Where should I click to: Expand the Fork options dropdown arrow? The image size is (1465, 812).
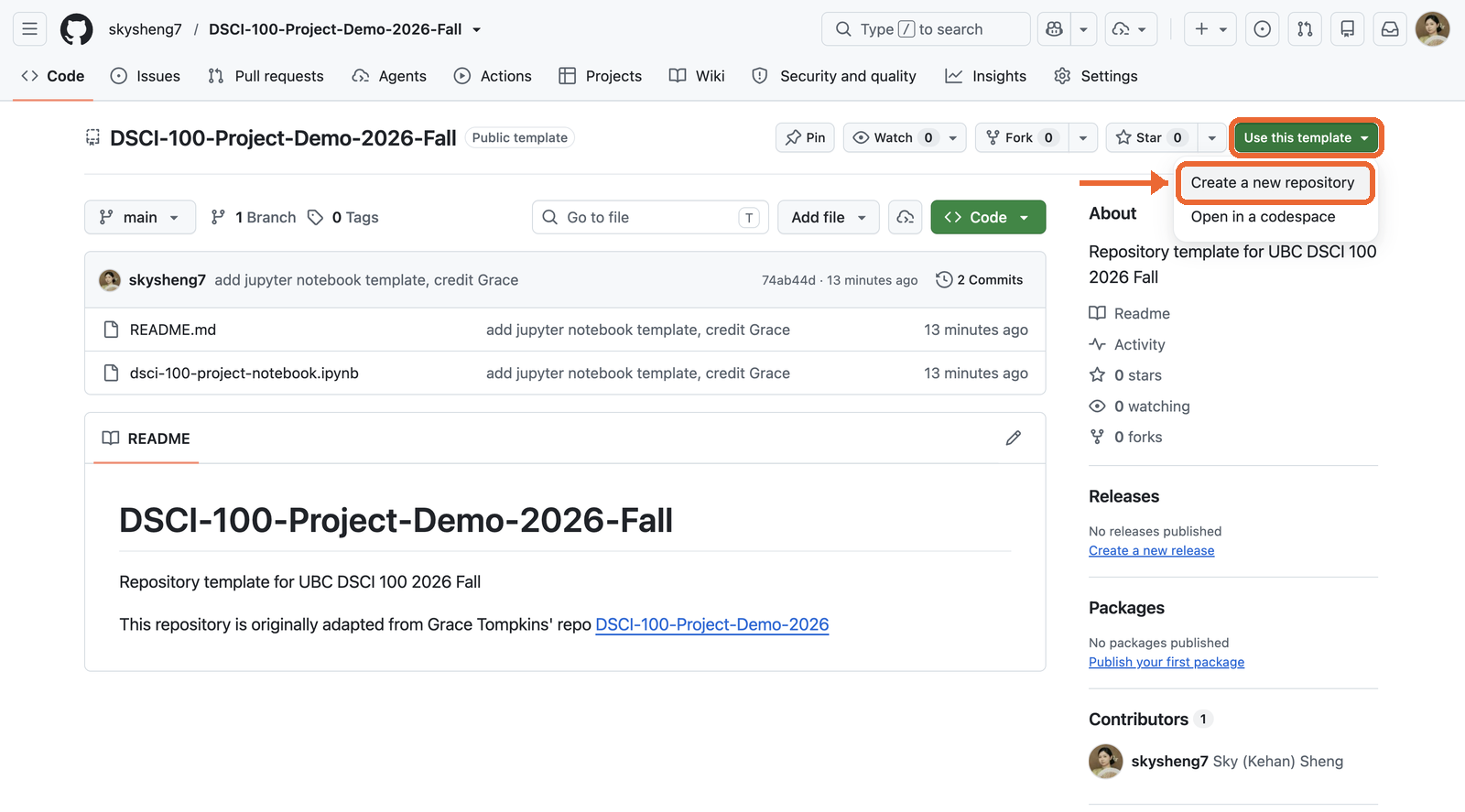tap(1083, 137)
